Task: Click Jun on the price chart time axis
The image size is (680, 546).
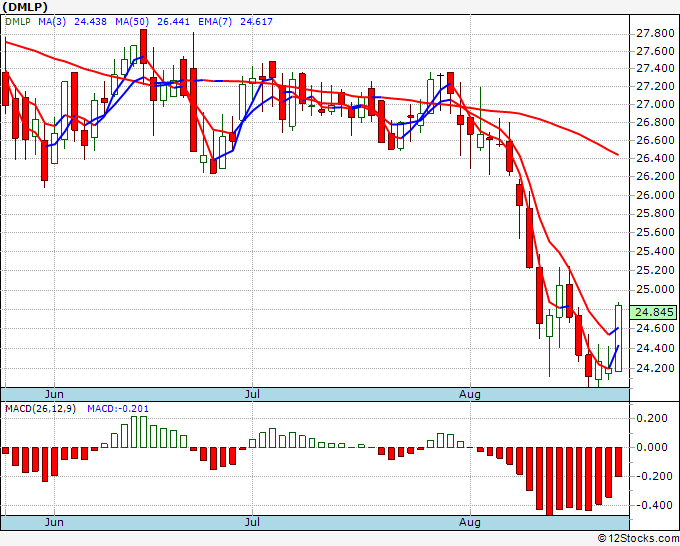Action: click(54, 394)
